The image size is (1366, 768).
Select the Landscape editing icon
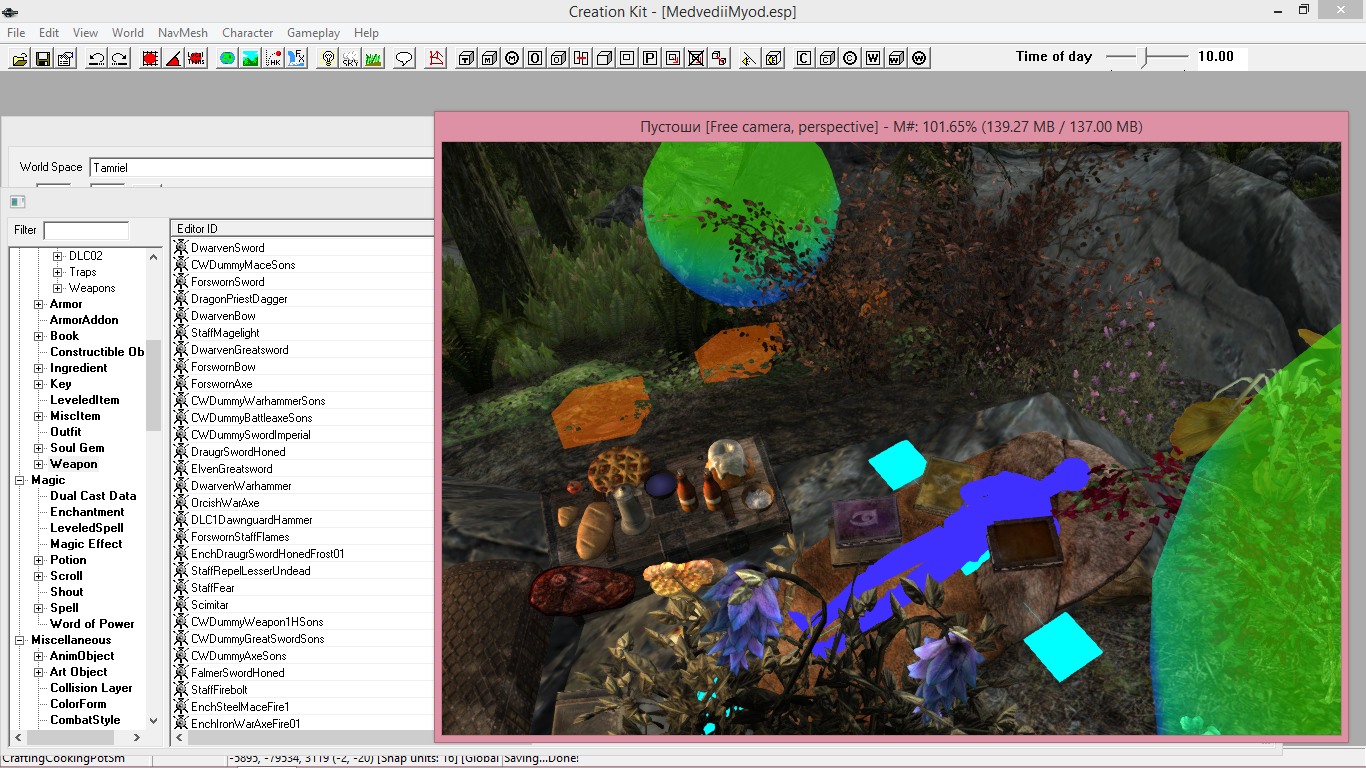click(x=250, y=59)
